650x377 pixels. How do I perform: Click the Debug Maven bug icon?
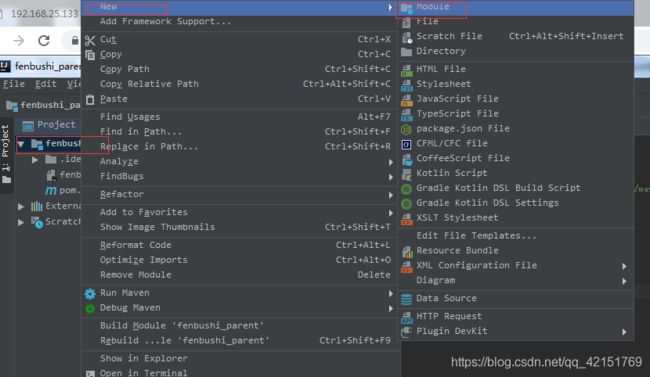click(x=90, y=309)
